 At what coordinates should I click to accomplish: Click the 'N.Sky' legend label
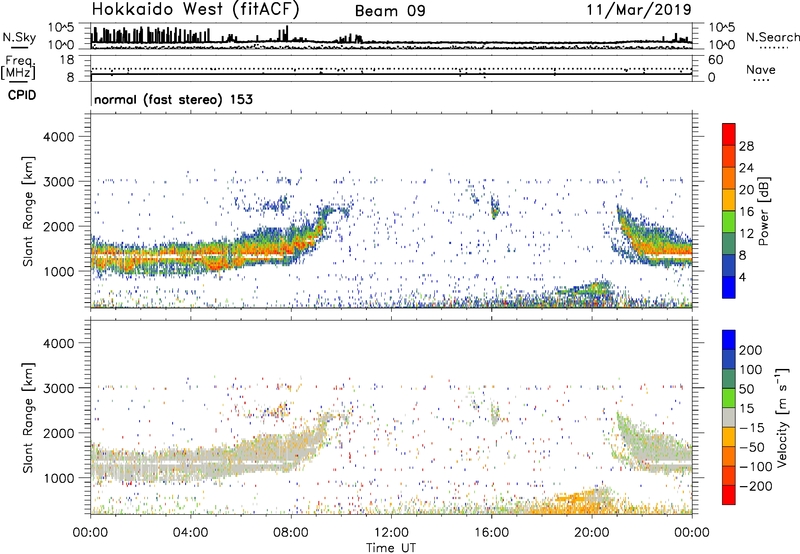click(19, 37)
